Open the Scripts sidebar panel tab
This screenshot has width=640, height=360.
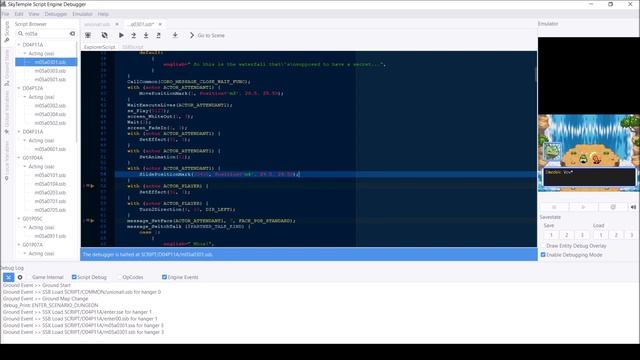coord(7,32)
